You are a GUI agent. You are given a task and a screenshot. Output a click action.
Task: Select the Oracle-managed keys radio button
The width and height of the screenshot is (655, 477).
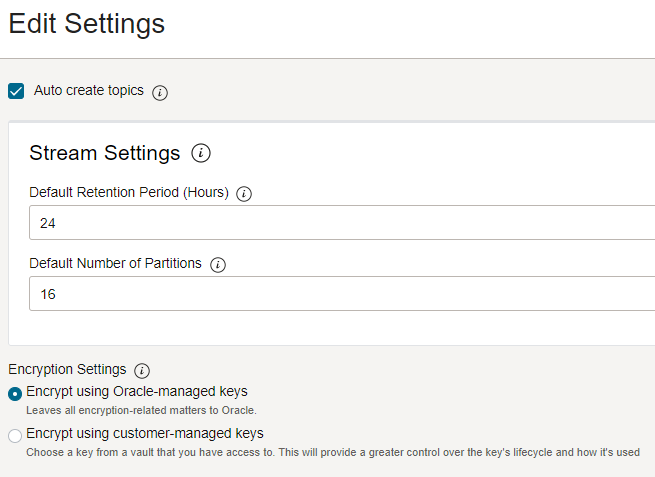[15, 393]
